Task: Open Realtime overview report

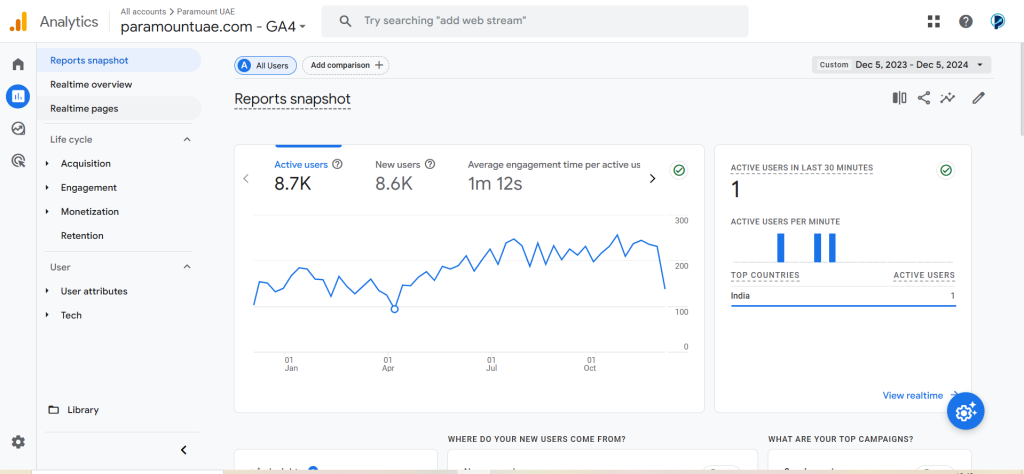Action: (x=91, y=84)
